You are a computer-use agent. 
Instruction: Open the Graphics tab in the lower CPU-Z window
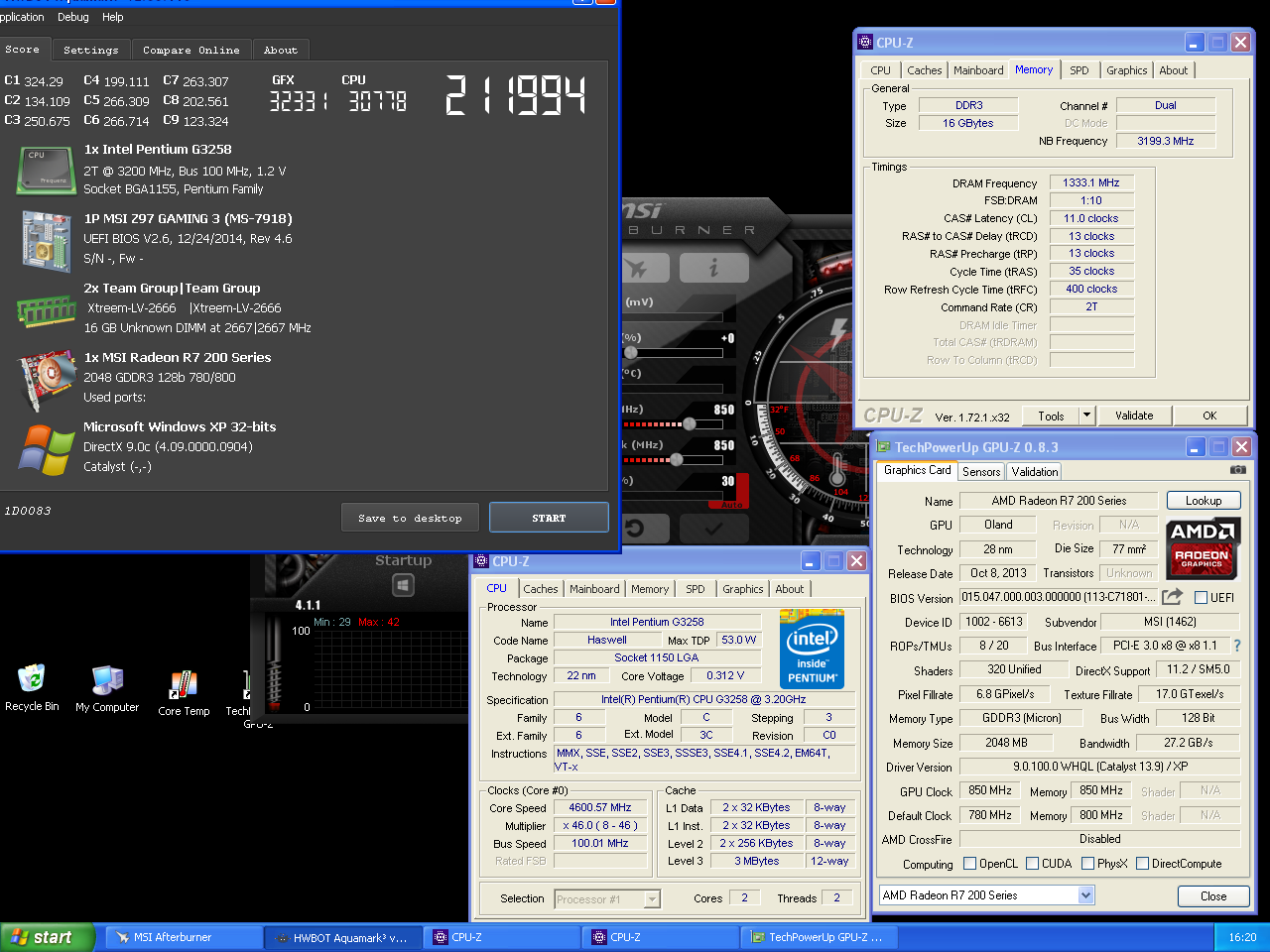[743, 589]
